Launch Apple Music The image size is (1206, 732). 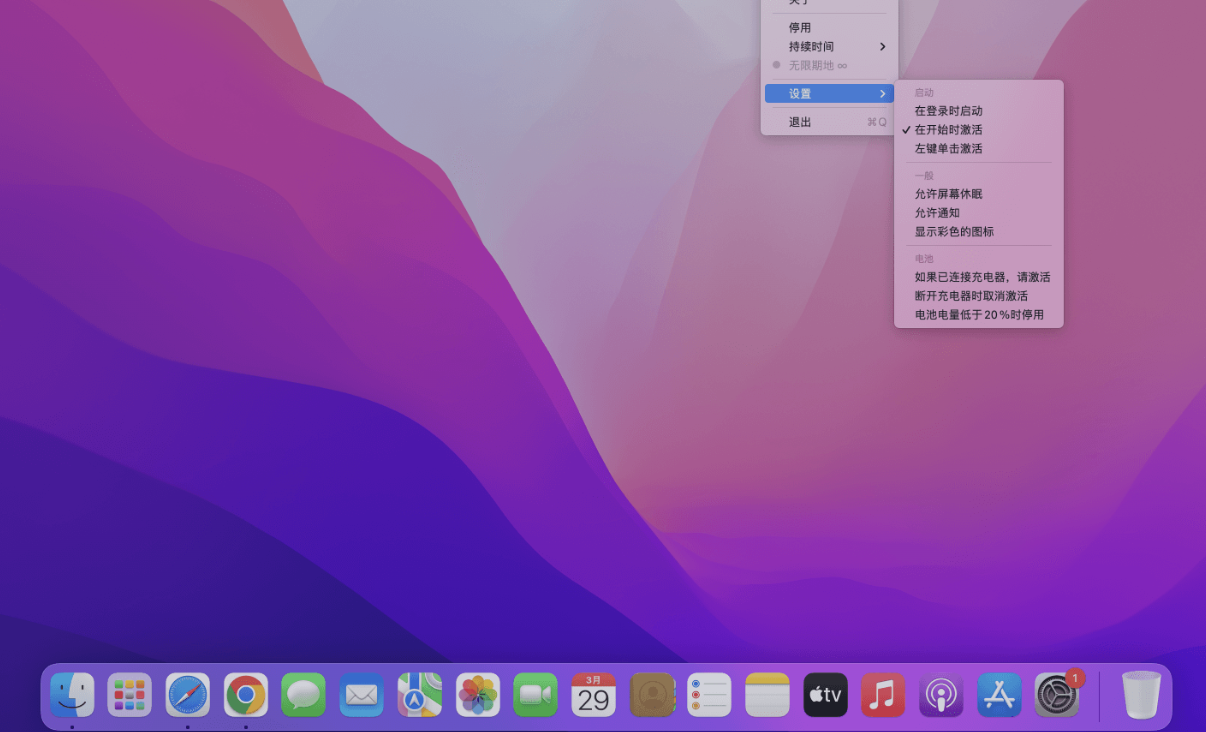(x=883, y=694)
